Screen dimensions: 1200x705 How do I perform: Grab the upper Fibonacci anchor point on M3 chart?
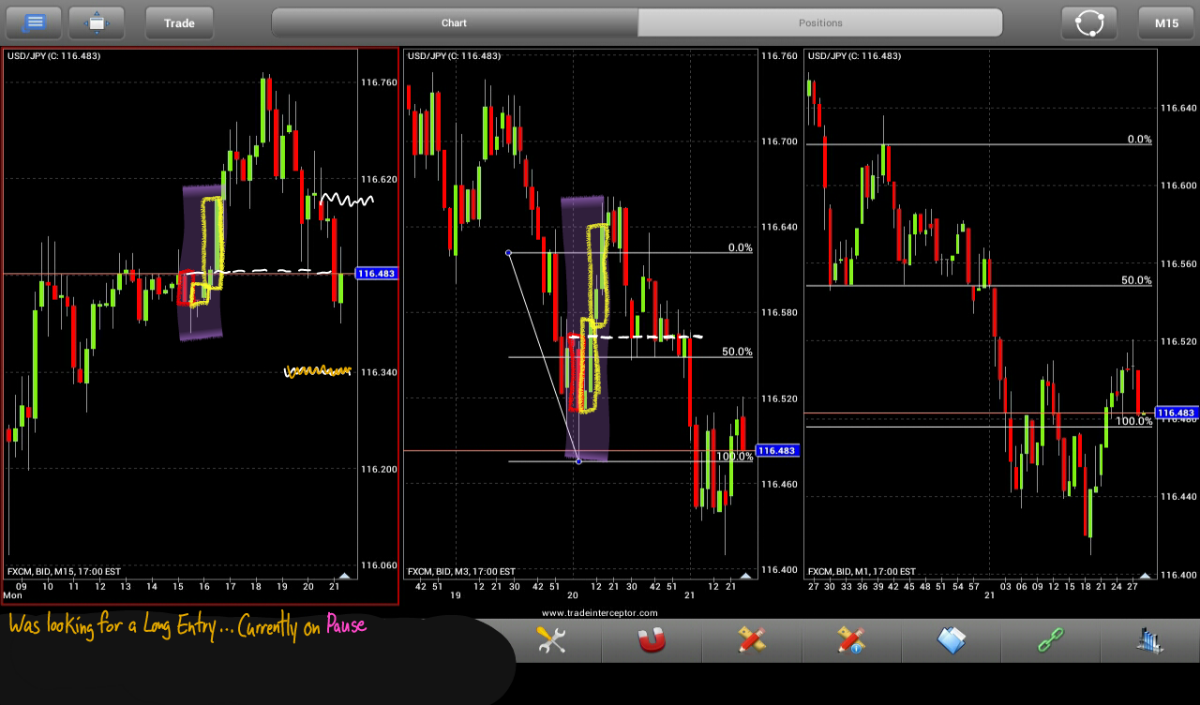coord(508,252)
